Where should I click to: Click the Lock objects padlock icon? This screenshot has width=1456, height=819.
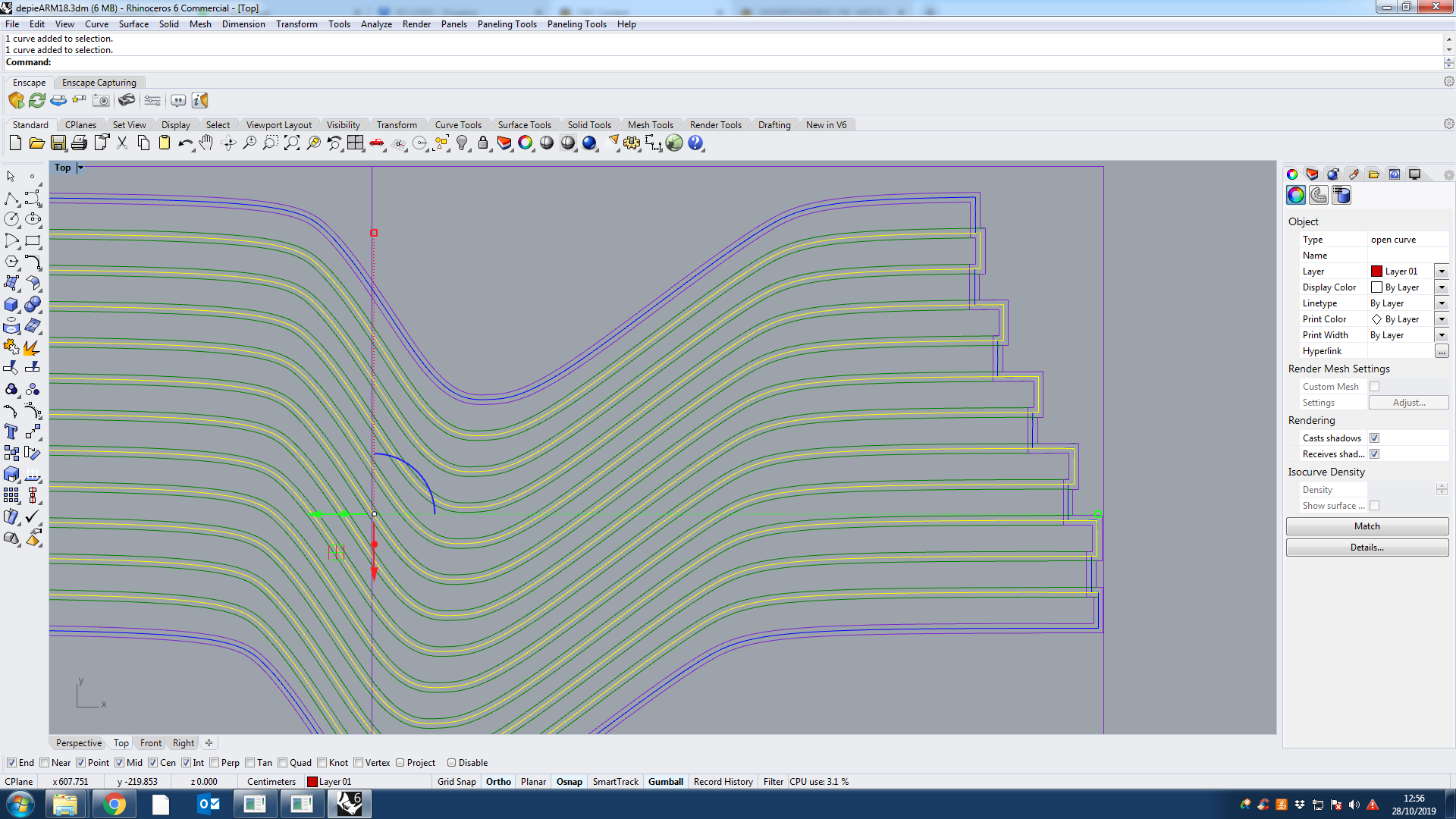pyautogui.click(x=483, y=143)
